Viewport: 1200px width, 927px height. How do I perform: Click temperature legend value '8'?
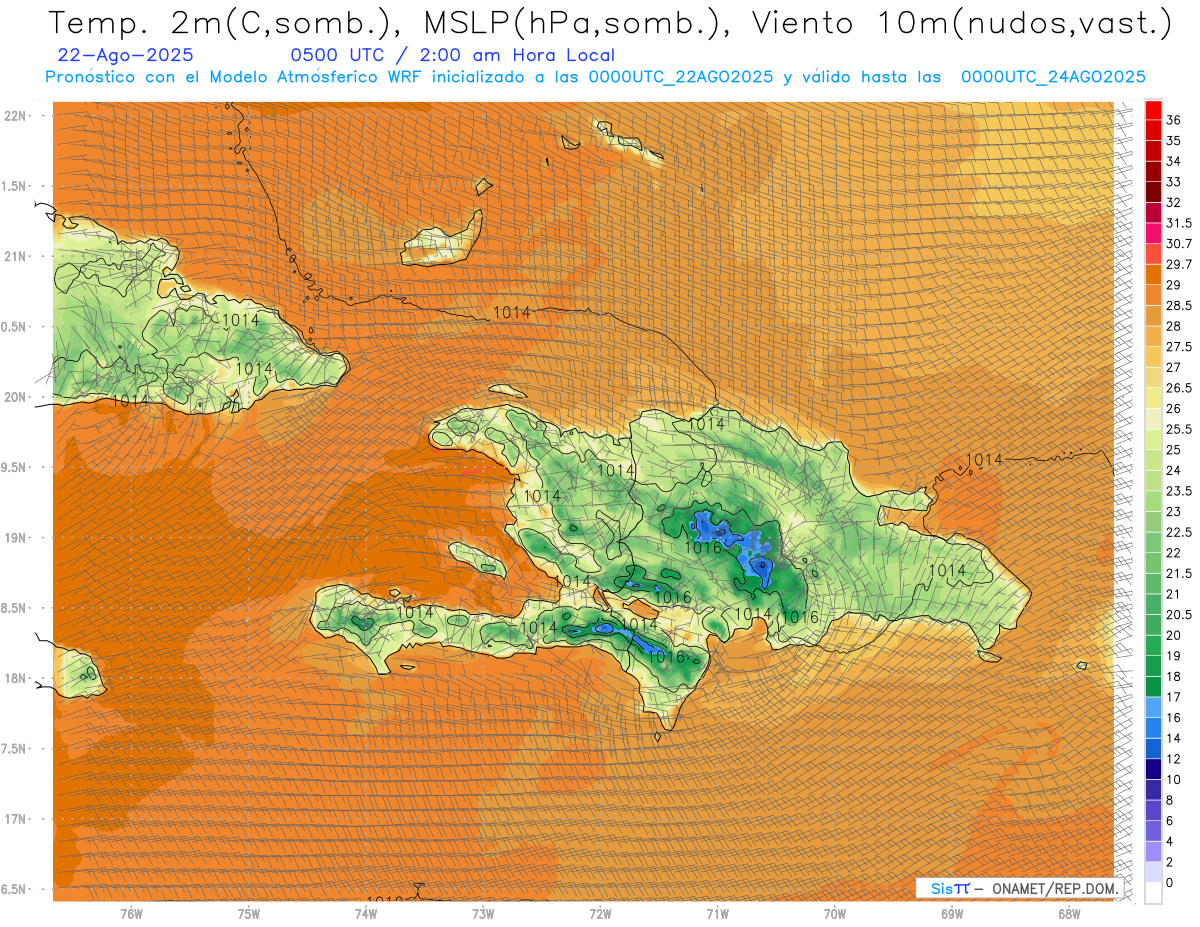point(1171,800)
